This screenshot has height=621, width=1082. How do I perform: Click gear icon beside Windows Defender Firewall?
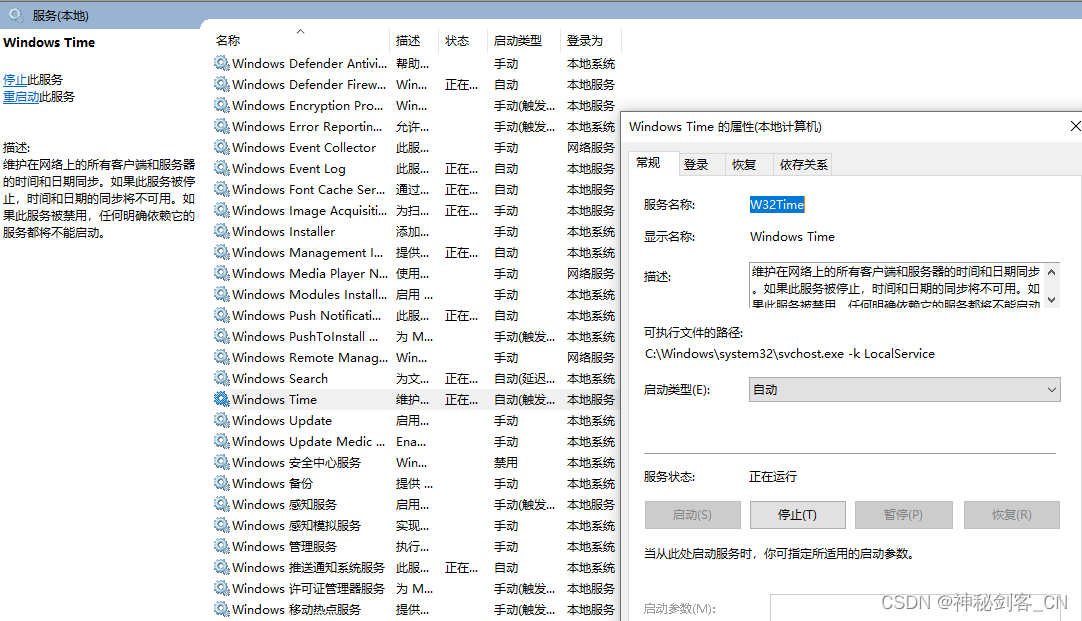[x=222, y=84]
